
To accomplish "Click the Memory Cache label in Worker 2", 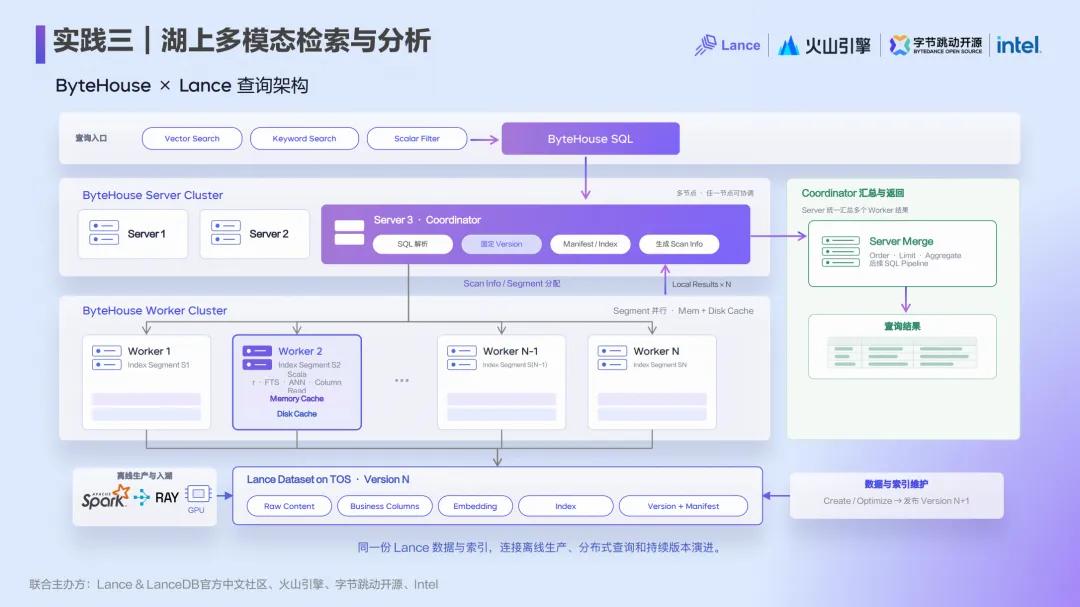I will 297,399.
